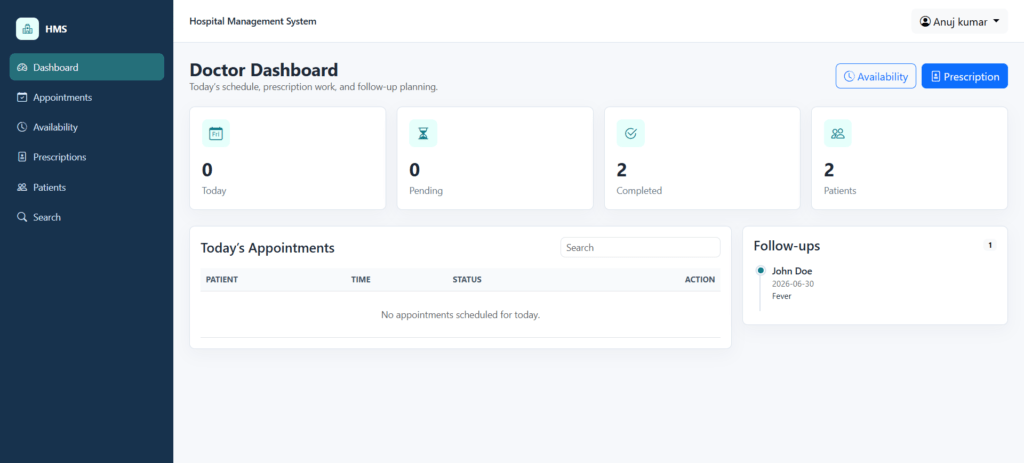
Task: Click the TIME column header
Action: [360, 279]
